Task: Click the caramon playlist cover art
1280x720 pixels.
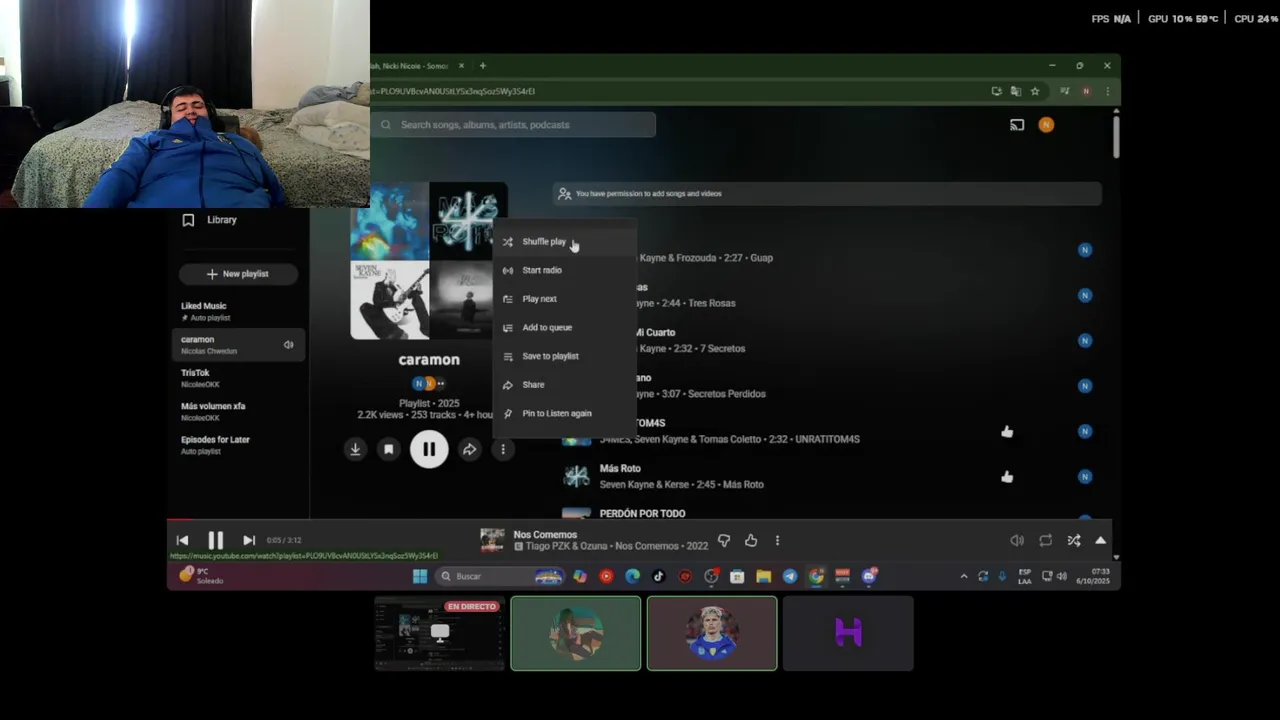Action: click(x=428, y=261)
